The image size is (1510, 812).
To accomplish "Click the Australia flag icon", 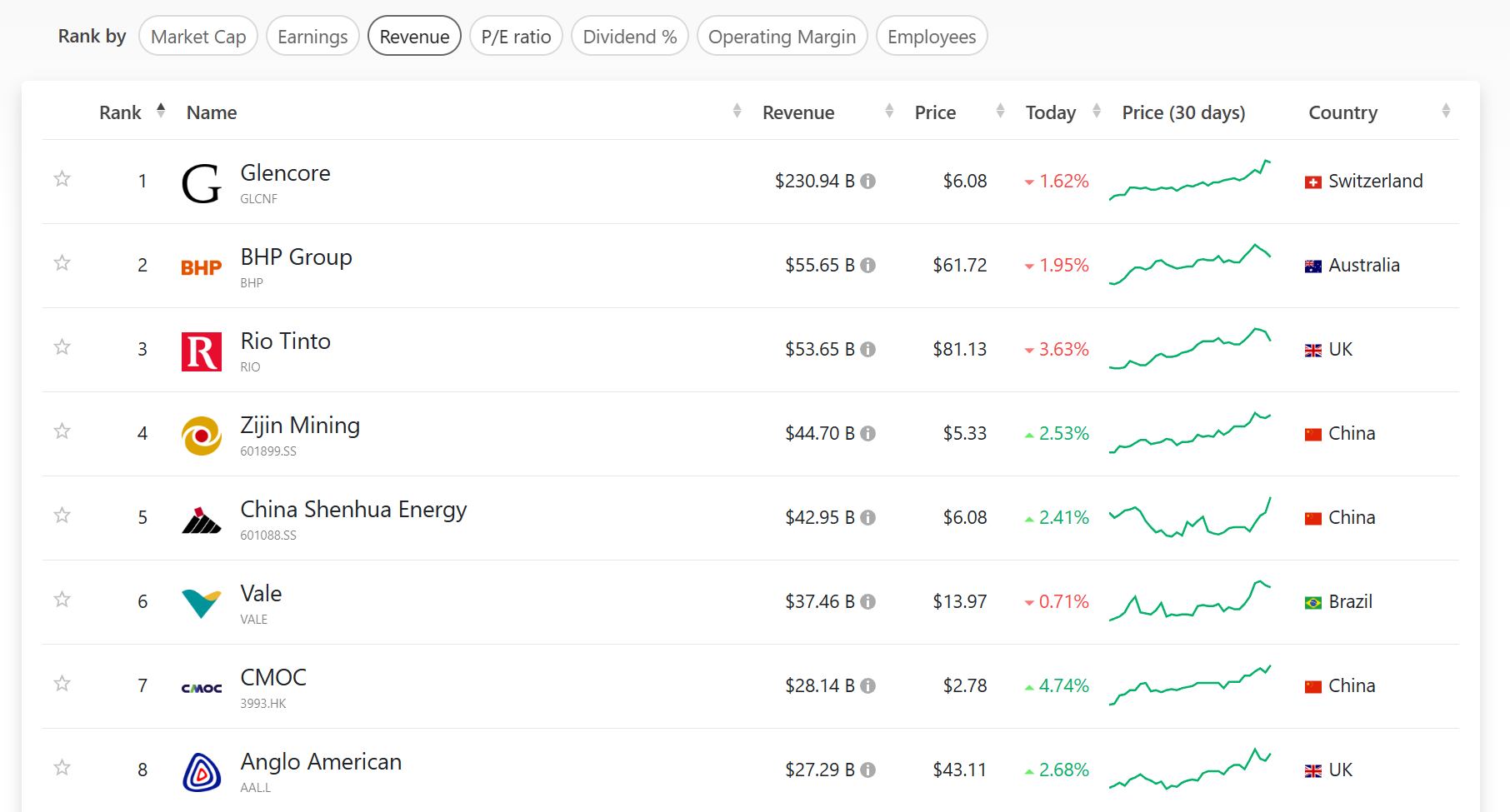I will pyautogui.click(x=1313, y=267).
